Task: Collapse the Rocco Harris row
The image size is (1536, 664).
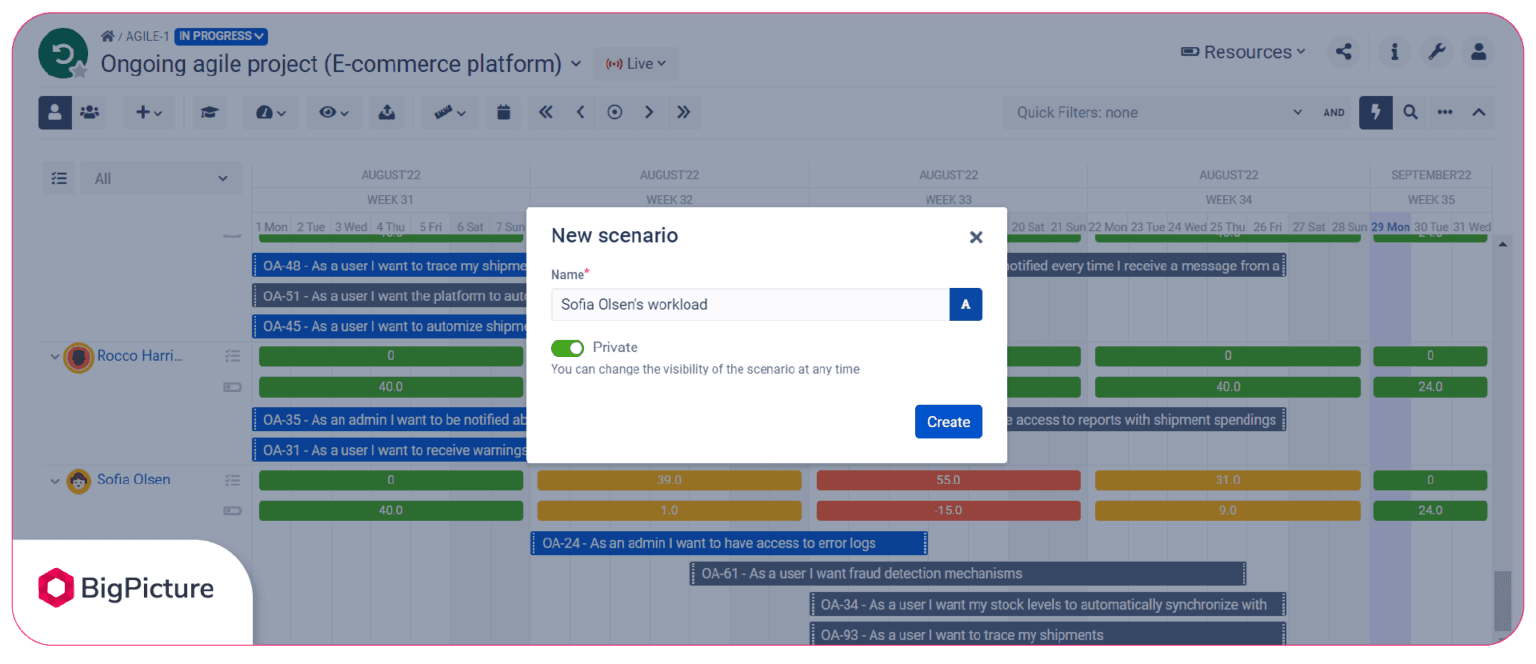Action: [x=54, y=356]
